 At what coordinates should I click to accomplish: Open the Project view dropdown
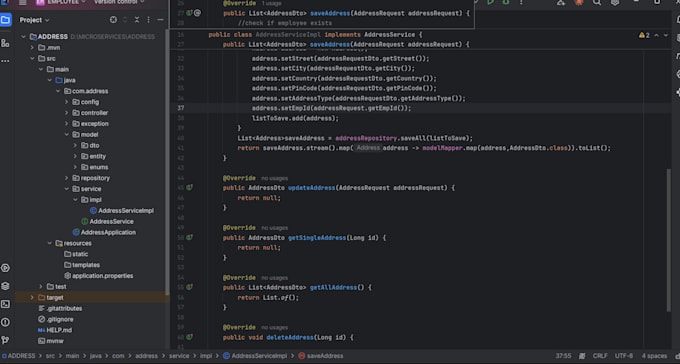34,20
